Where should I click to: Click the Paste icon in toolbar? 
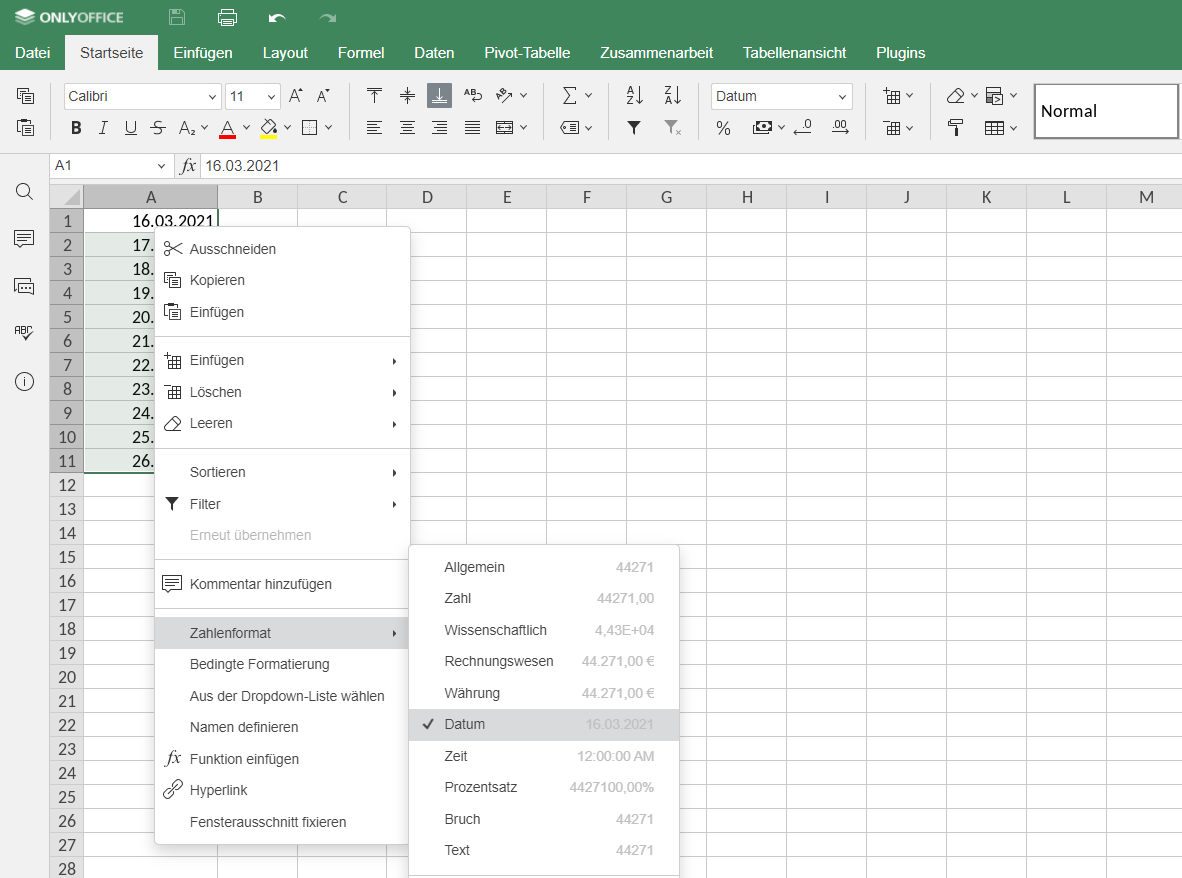click(x=25, y=127)
